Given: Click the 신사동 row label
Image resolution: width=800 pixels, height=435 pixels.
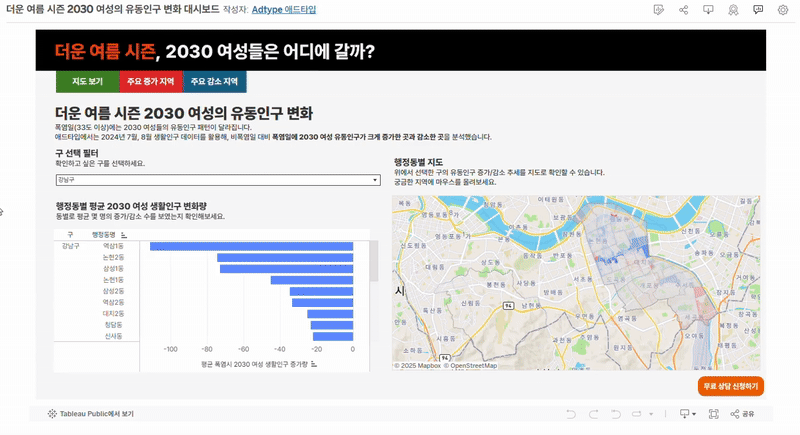Looking at the screenshot, I should tap(113, 336).
